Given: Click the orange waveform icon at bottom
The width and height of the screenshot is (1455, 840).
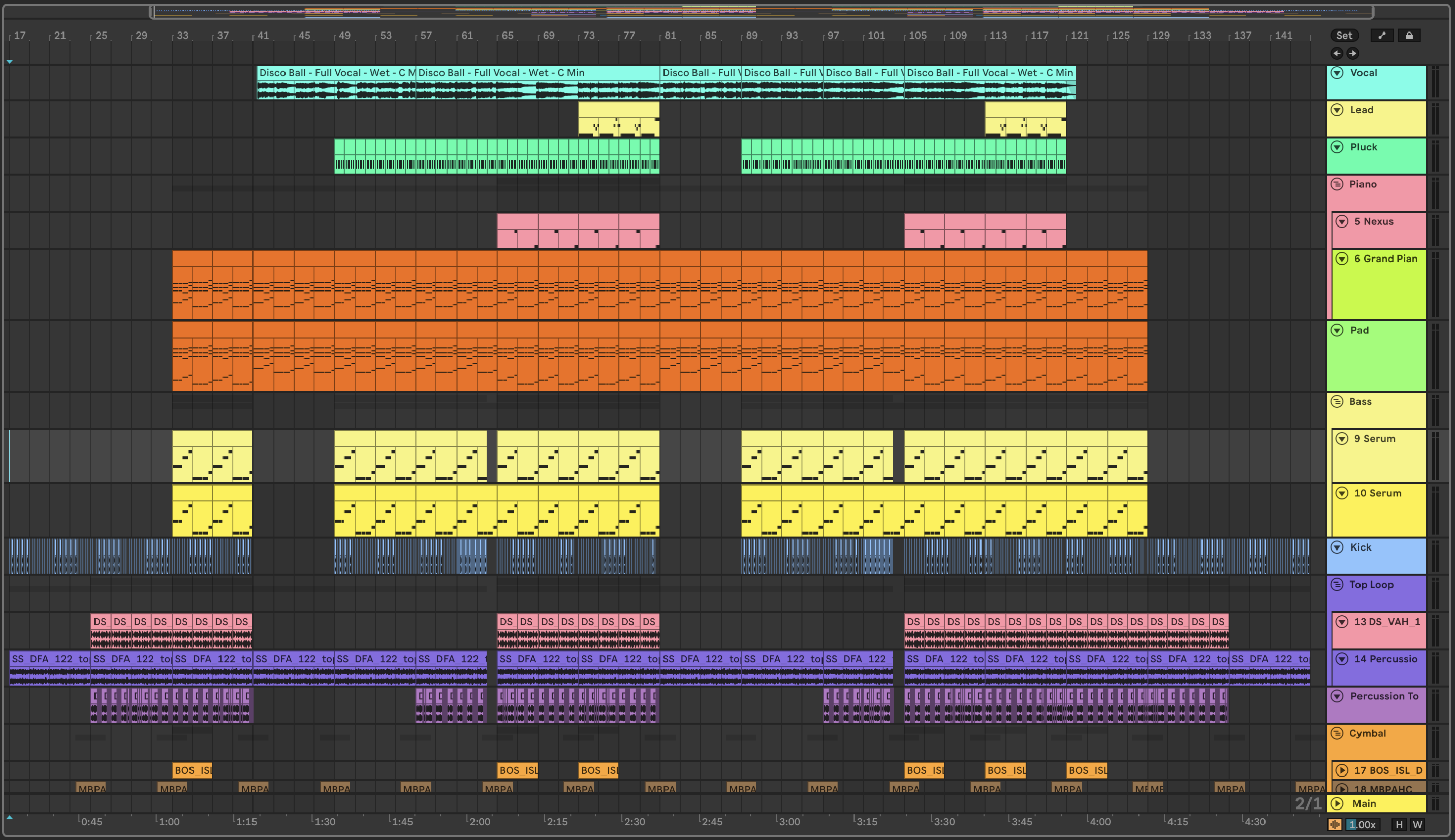Looking at the screenshot, I should (x=1335, y=824).
